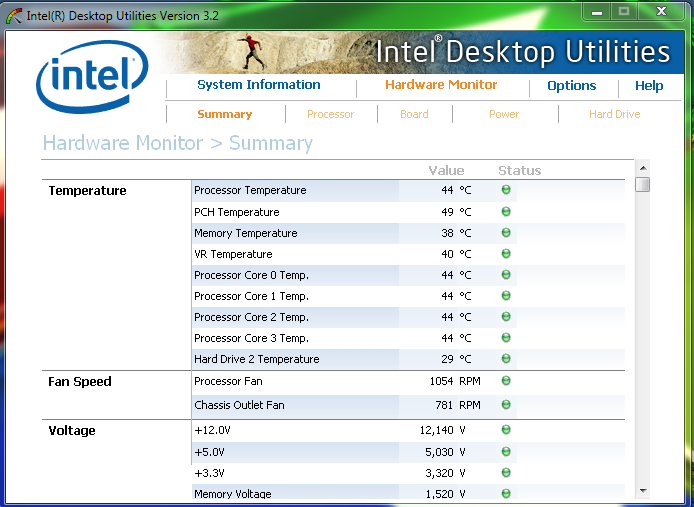Click status icon for Hard Drive 2 Temperature

point(506,359)
